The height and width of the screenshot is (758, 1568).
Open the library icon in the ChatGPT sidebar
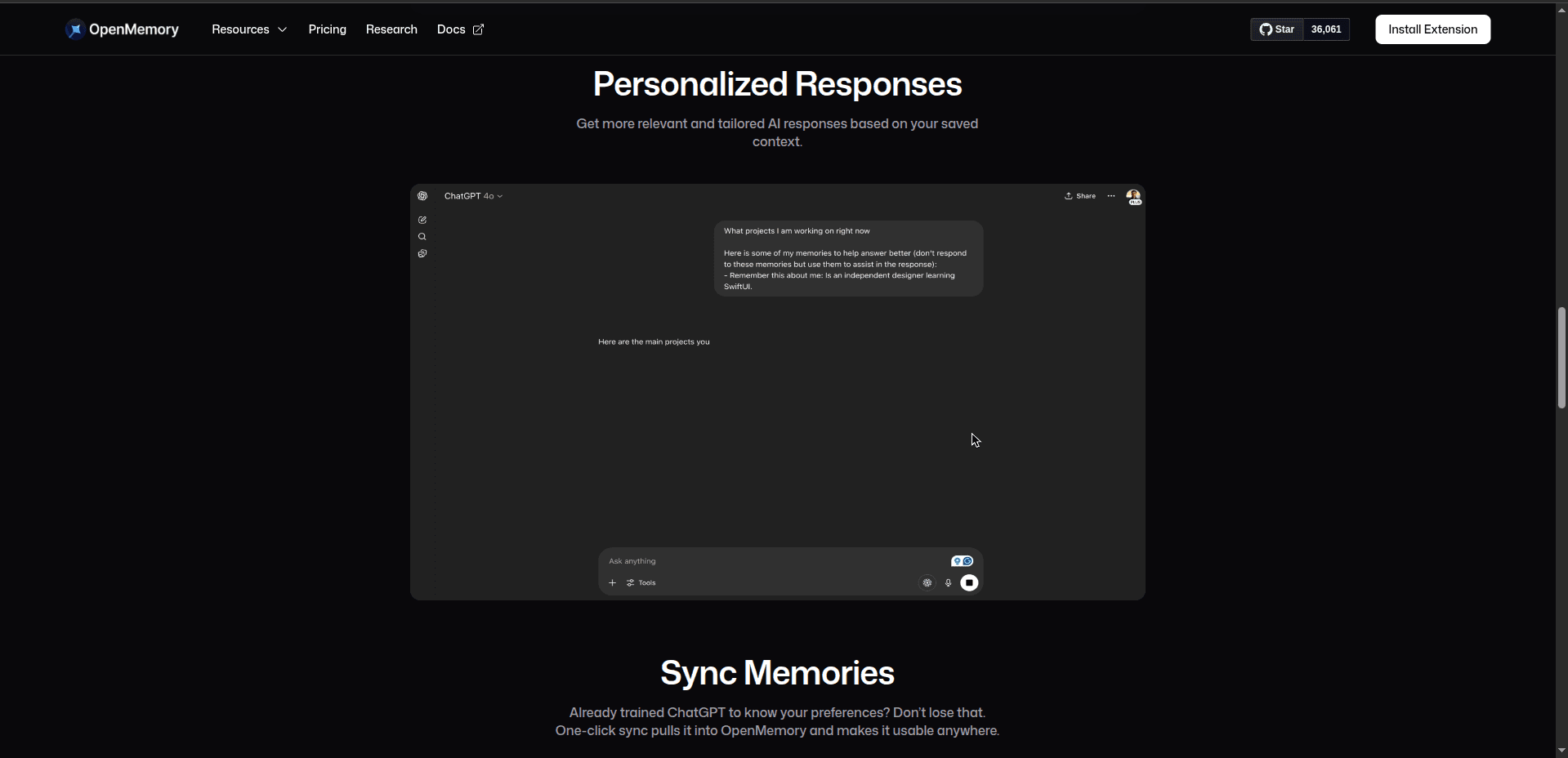(422, 254)
